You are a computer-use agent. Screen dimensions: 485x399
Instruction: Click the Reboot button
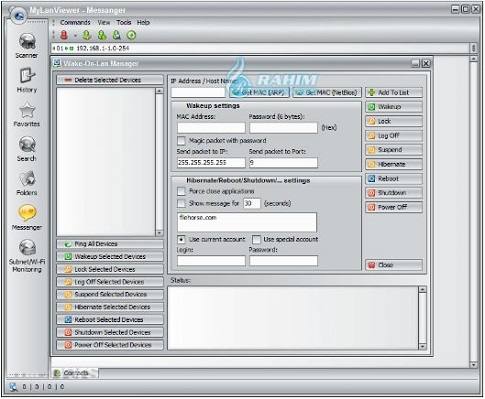(x=394, y=179)
